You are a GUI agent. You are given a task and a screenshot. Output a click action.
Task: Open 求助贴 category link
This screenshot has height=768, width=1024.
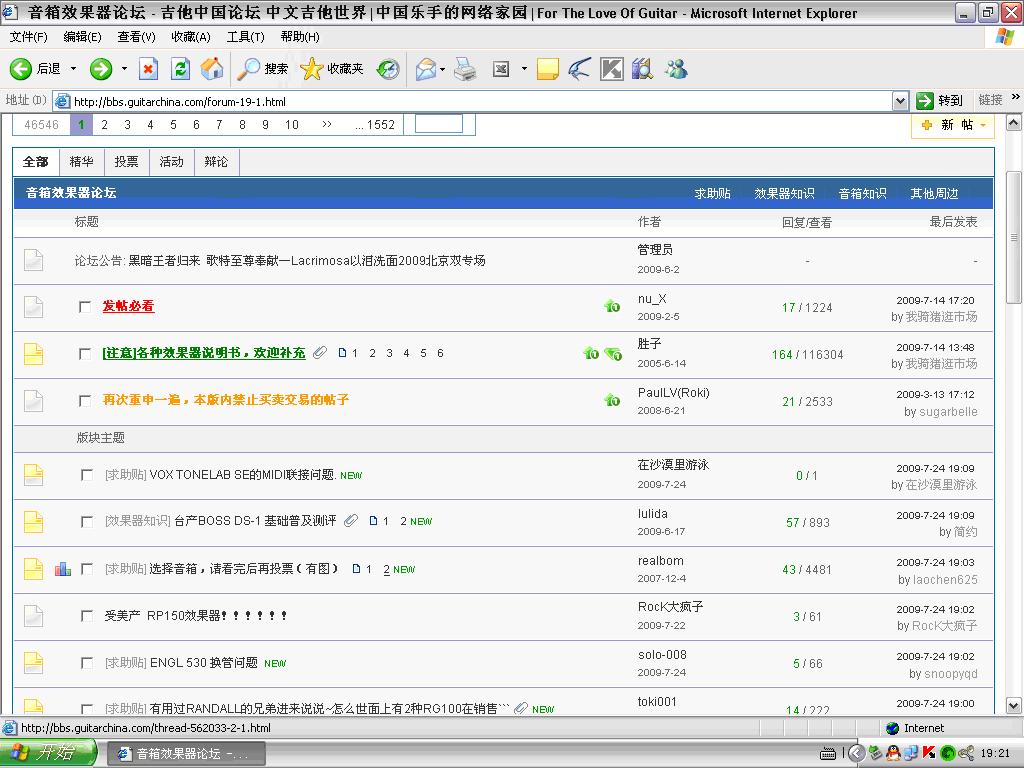(x=712, y=193)
